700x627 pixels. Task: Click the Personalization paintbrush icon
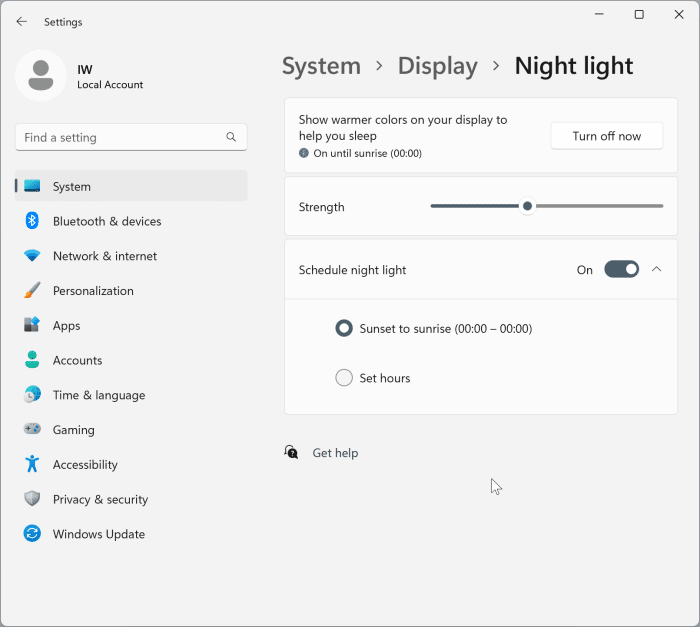pos(32,290)
